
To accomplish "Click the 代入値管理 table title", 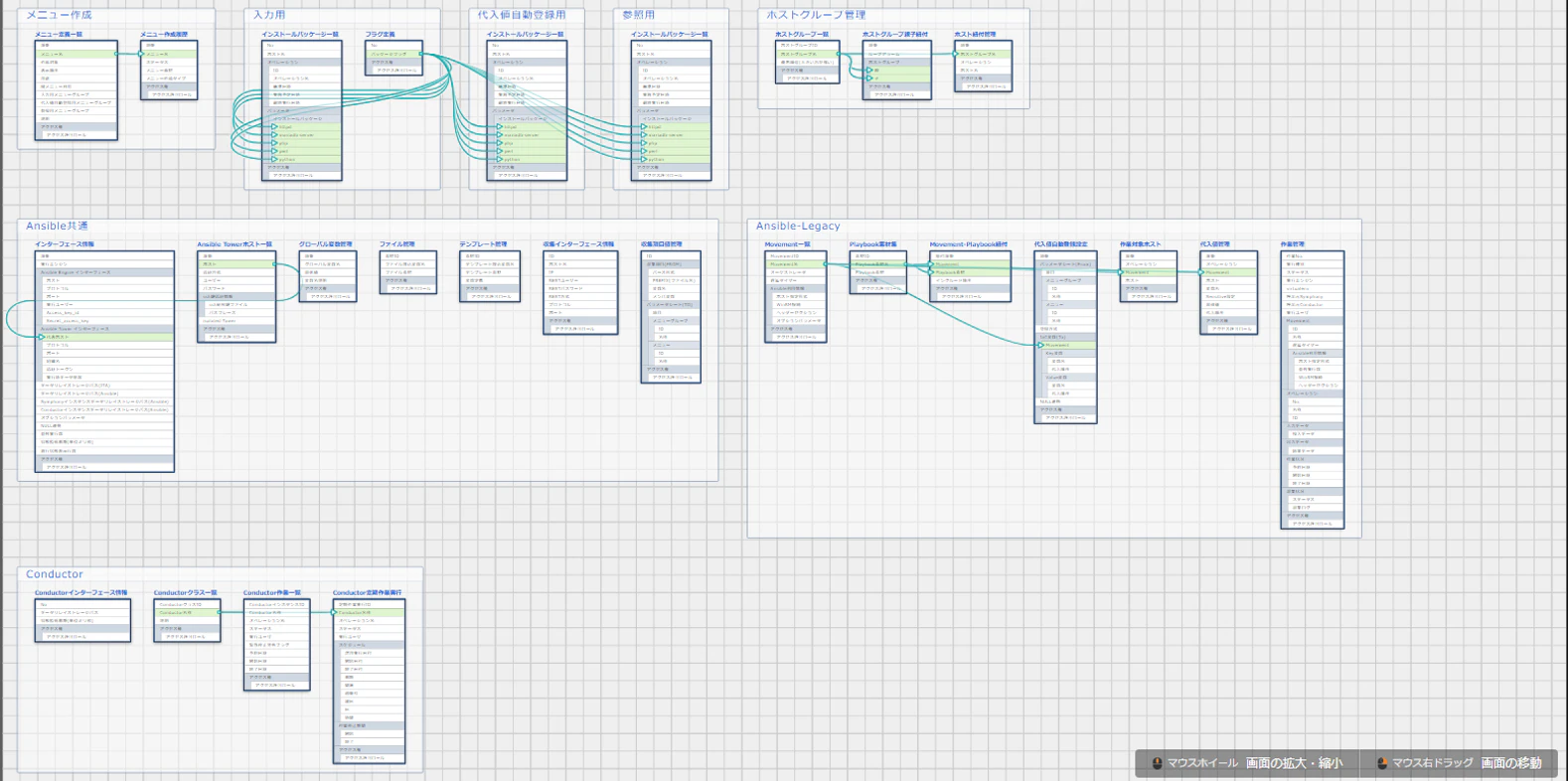I will coord(1214,244).
